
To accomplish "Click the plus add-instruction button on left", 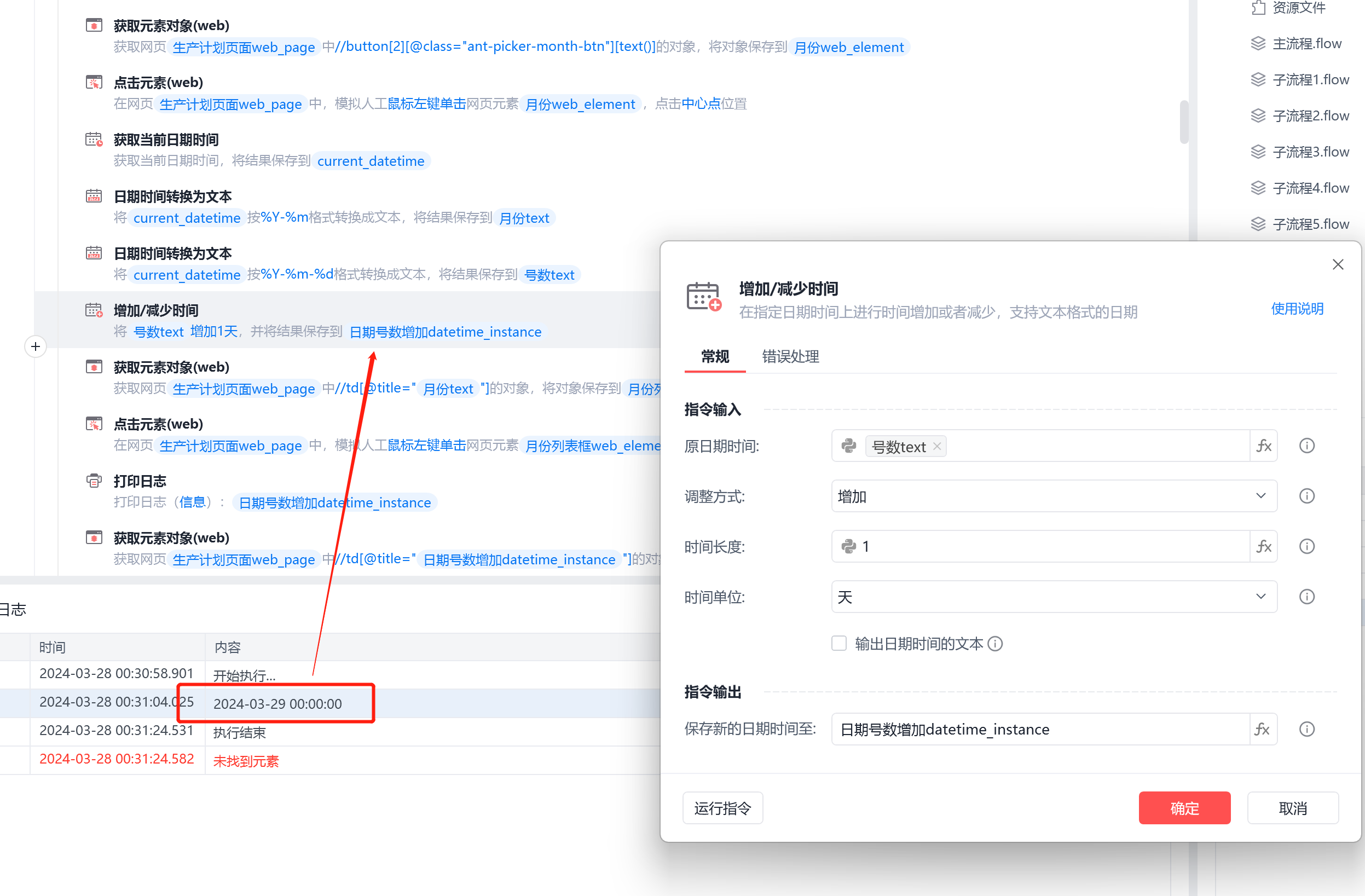I will point(36,346).
